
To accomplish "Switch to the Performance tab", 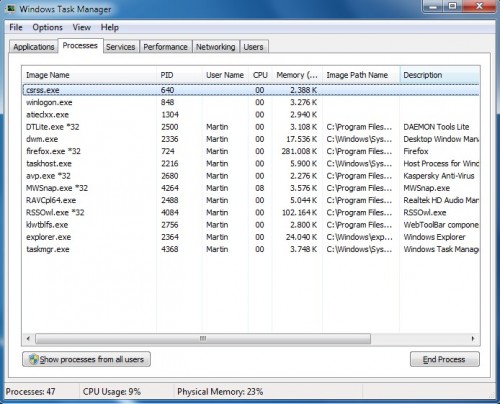I will (165, 47).
